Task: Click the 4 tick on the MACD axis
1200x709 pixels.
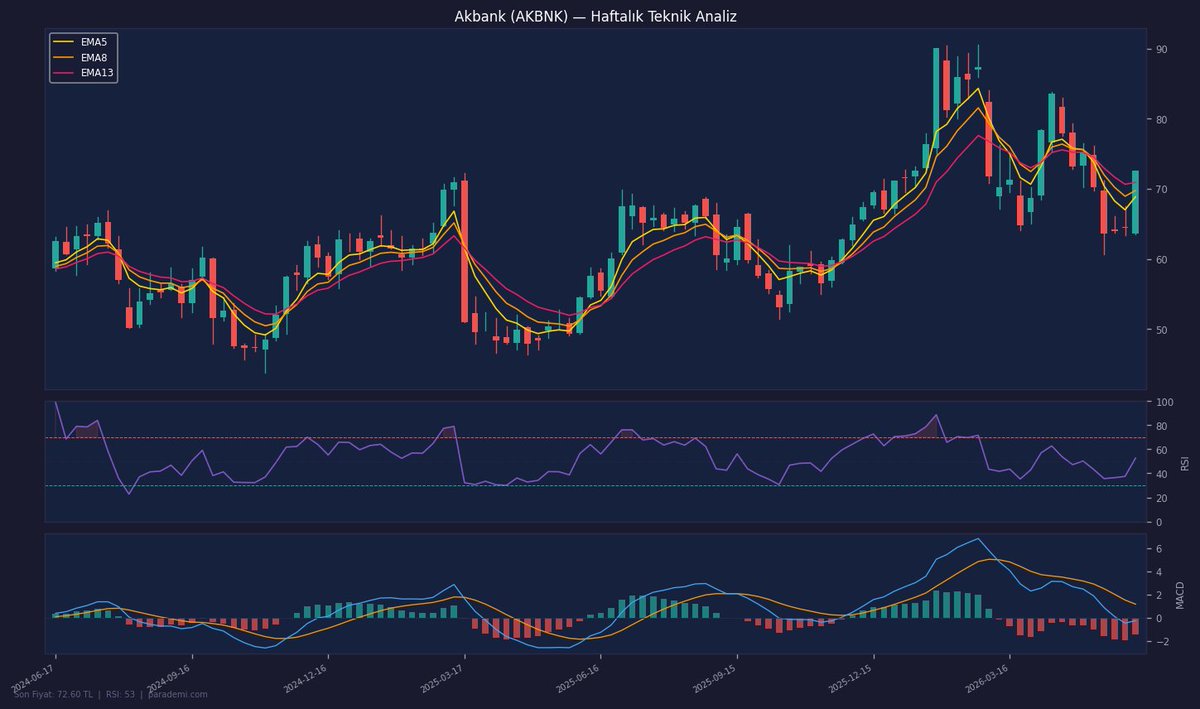Action: pos(1159,572)
